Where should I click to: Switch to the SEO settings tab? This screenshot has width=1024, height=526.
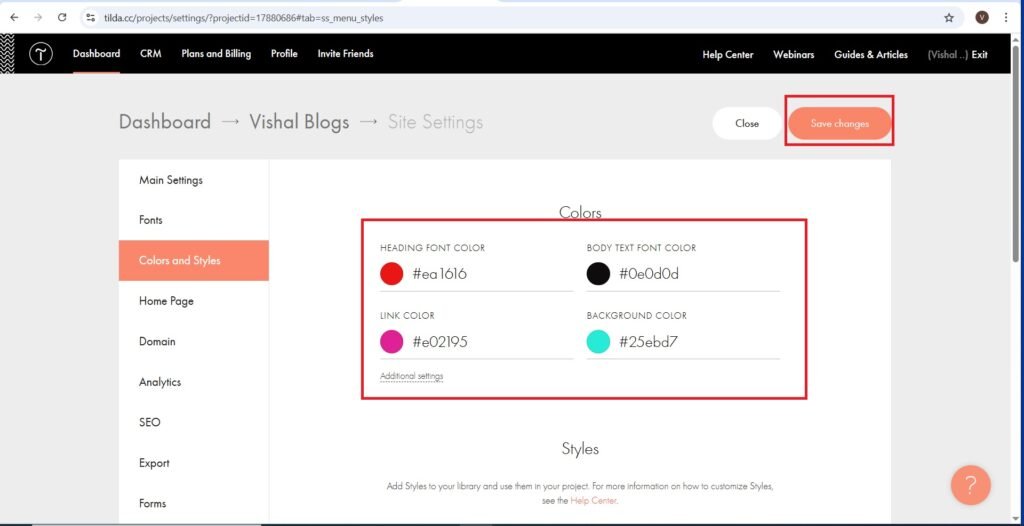150,422
